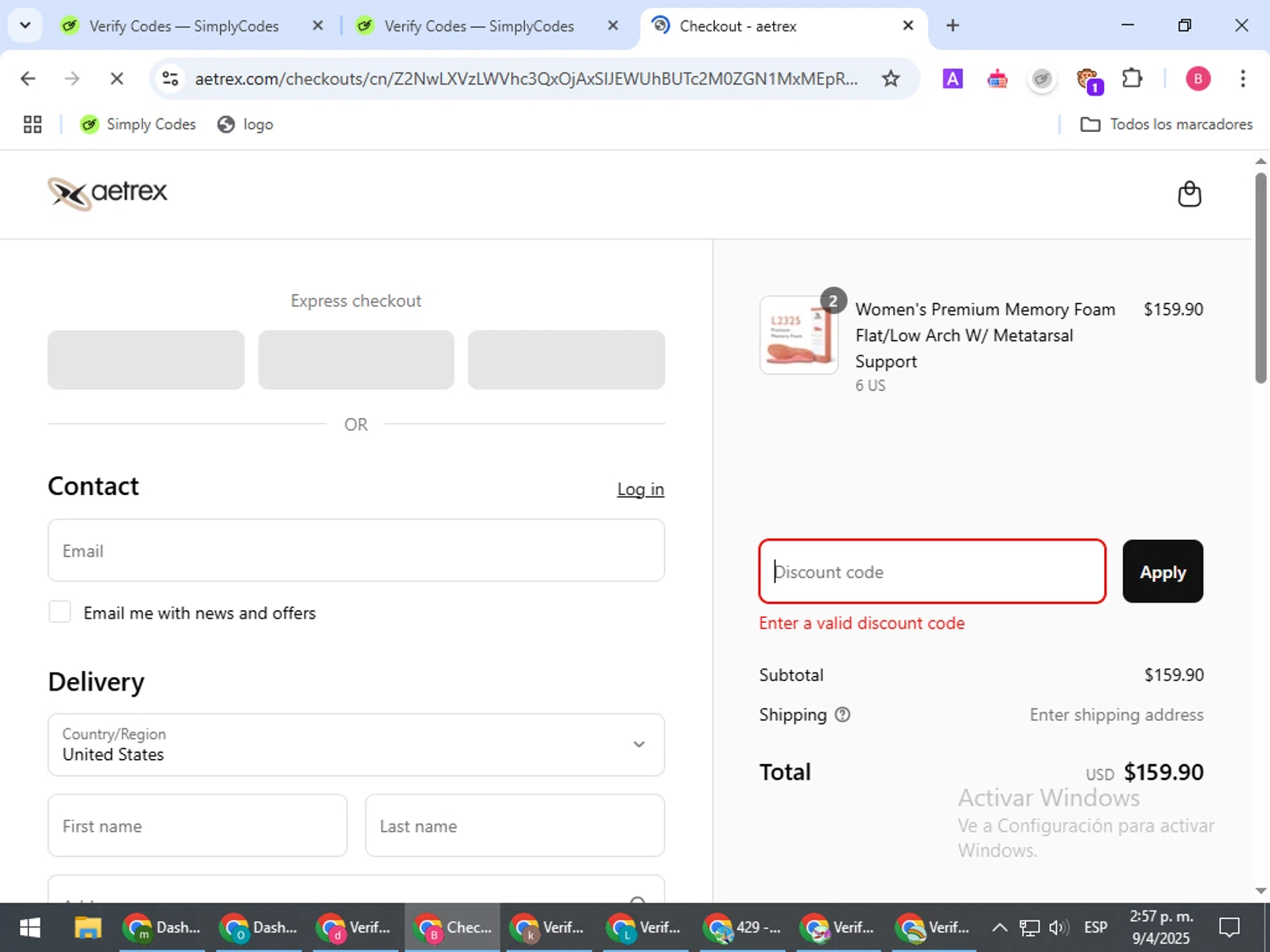Open the Simply Codes bookmark
Viewport: 1270px width, 952px height.
(138, 124)
